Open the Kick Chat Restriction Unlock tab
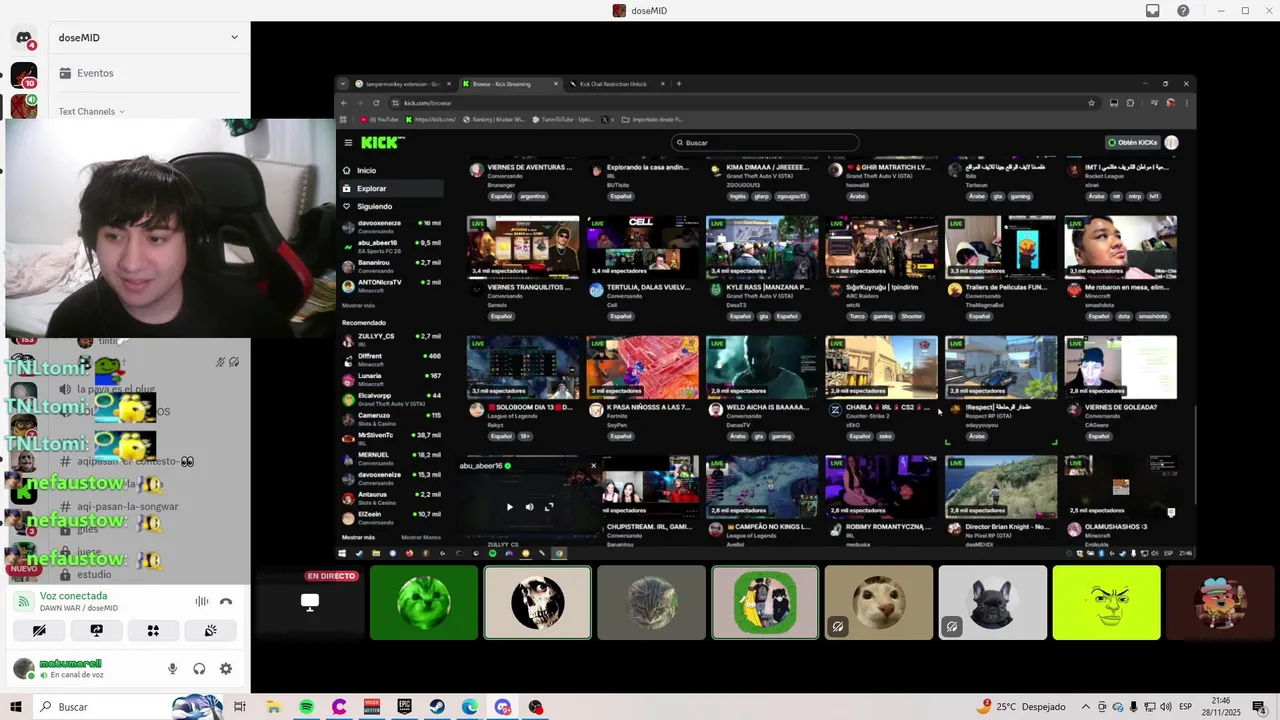 pos(613,84)
